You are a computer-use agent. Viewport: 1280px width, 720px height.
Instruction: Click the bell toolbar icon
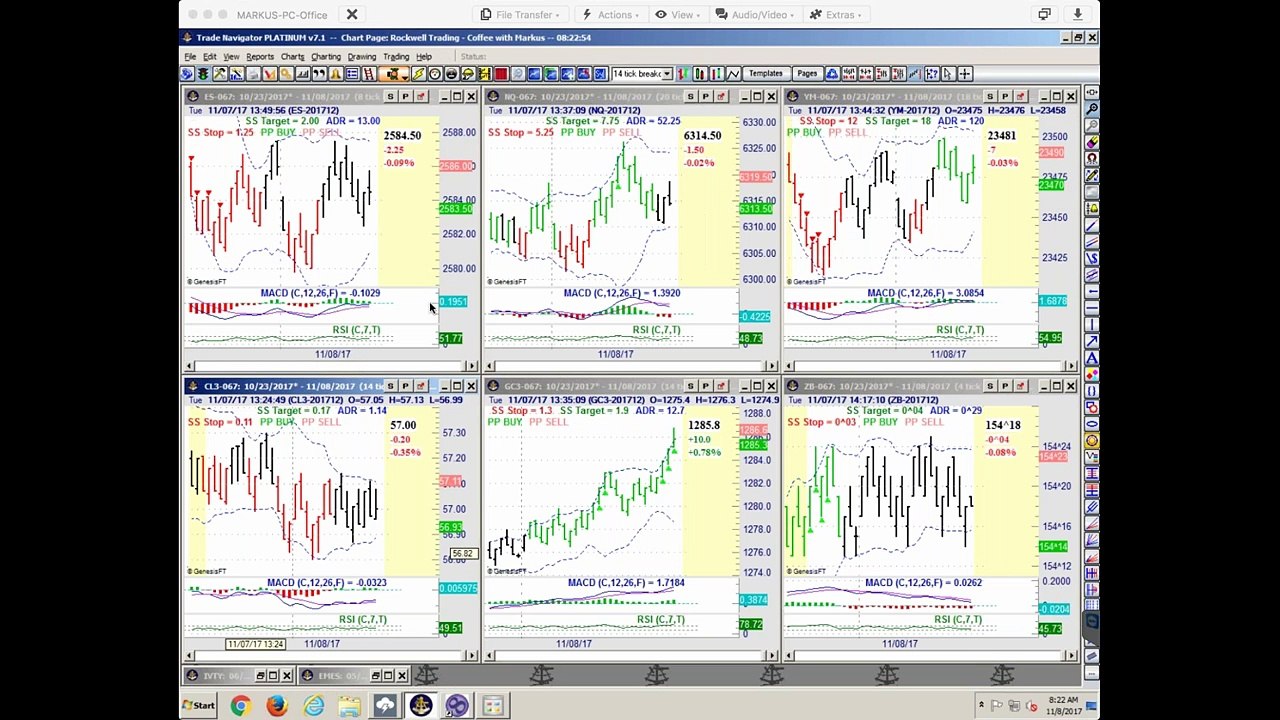(x=336, y=73)
